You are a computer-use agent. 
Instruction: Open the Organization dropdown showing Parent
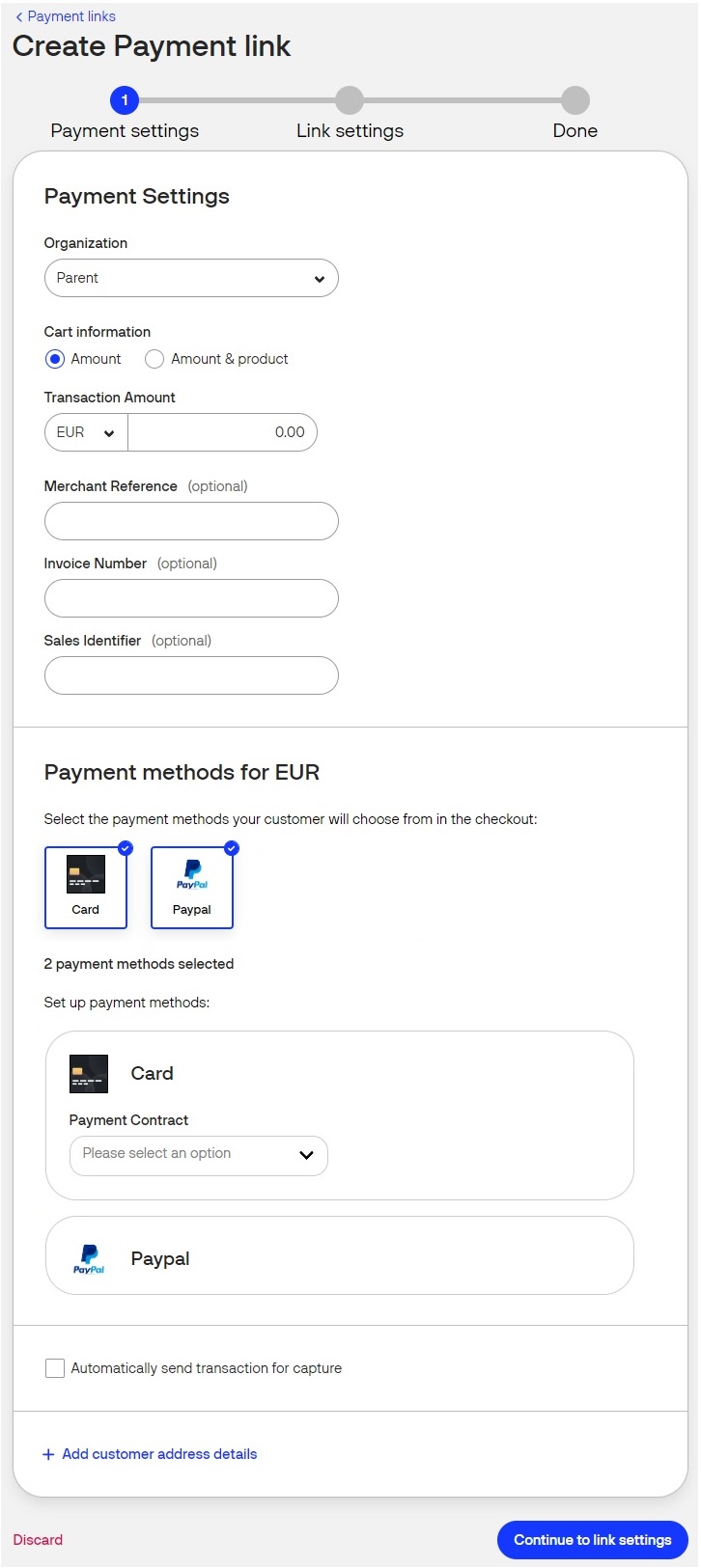(190, 278)
